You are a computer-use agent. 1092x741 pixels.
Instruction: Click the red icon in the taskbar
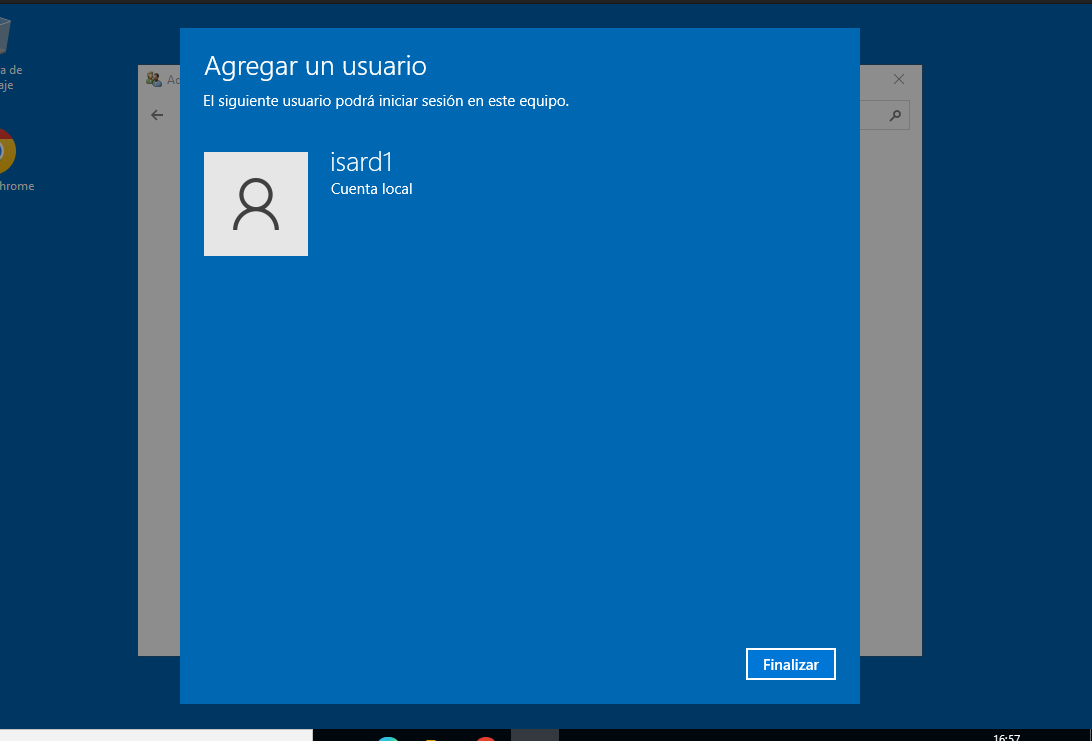coord(486,738)
